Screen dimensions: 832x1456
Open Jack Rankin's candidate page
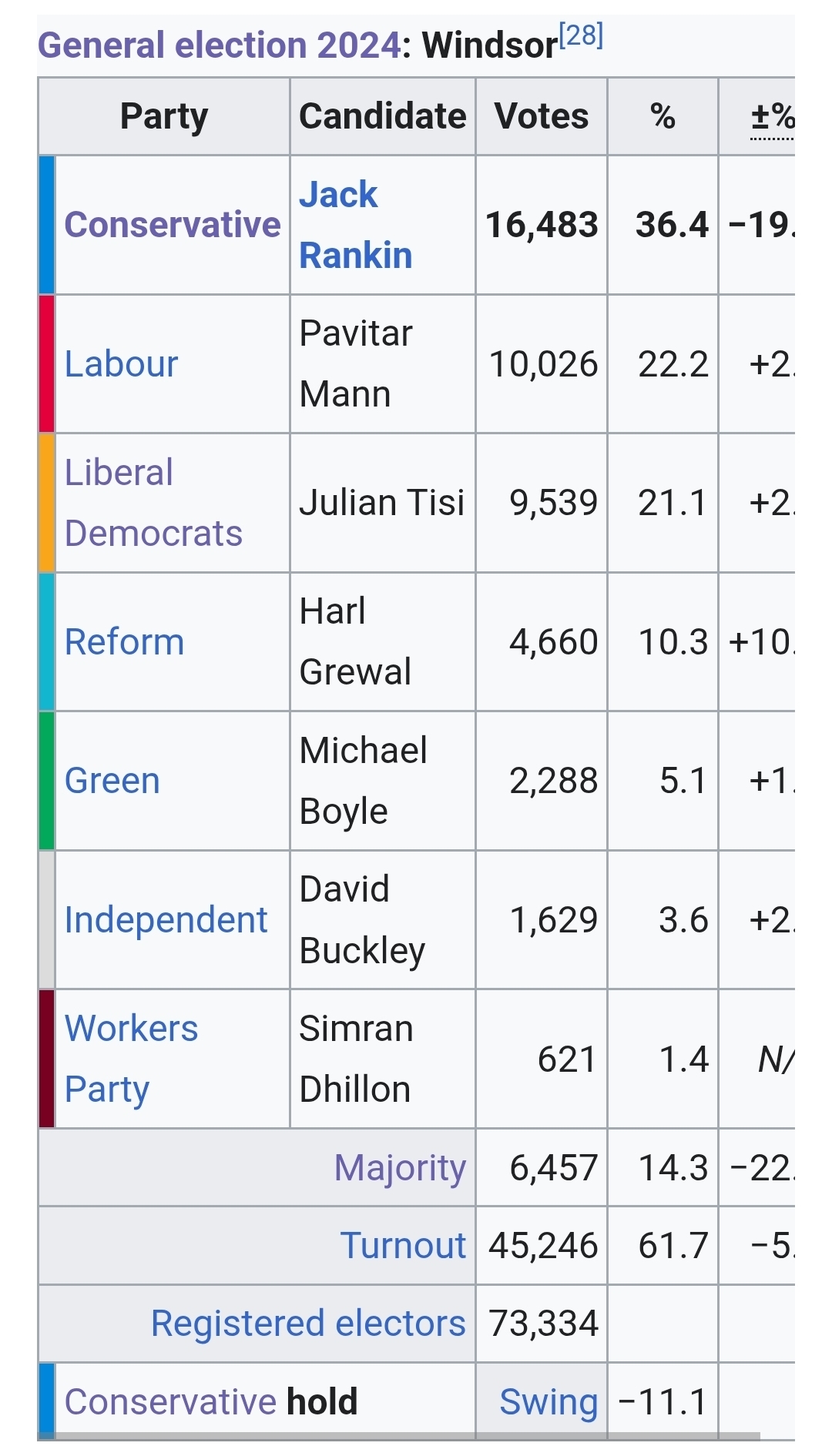[x=355, y=225]
